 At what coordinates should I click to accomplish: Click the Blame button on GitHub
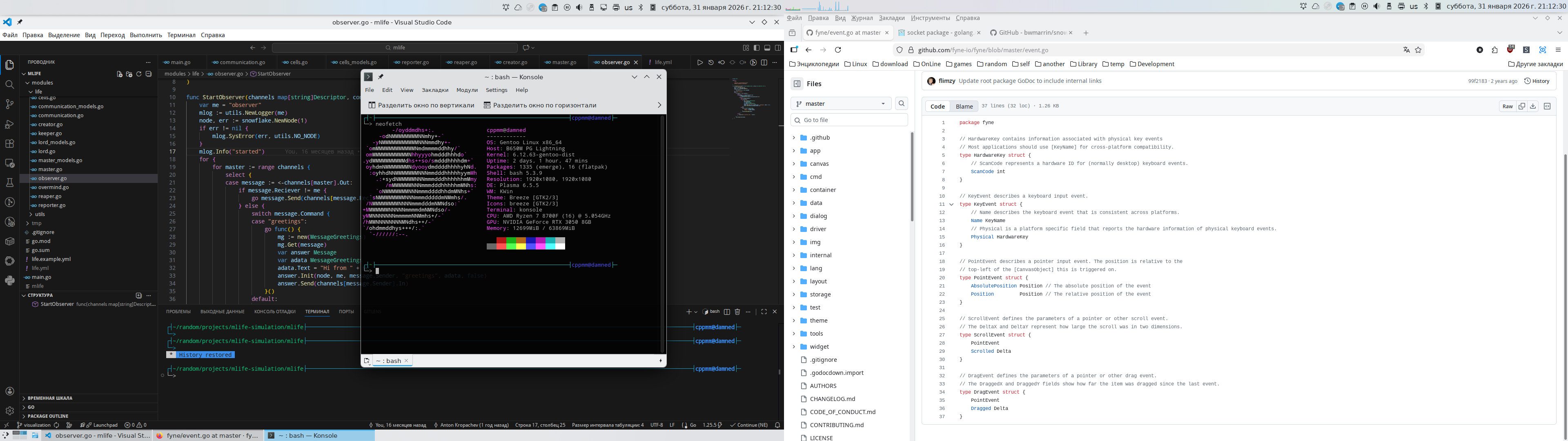964,106
